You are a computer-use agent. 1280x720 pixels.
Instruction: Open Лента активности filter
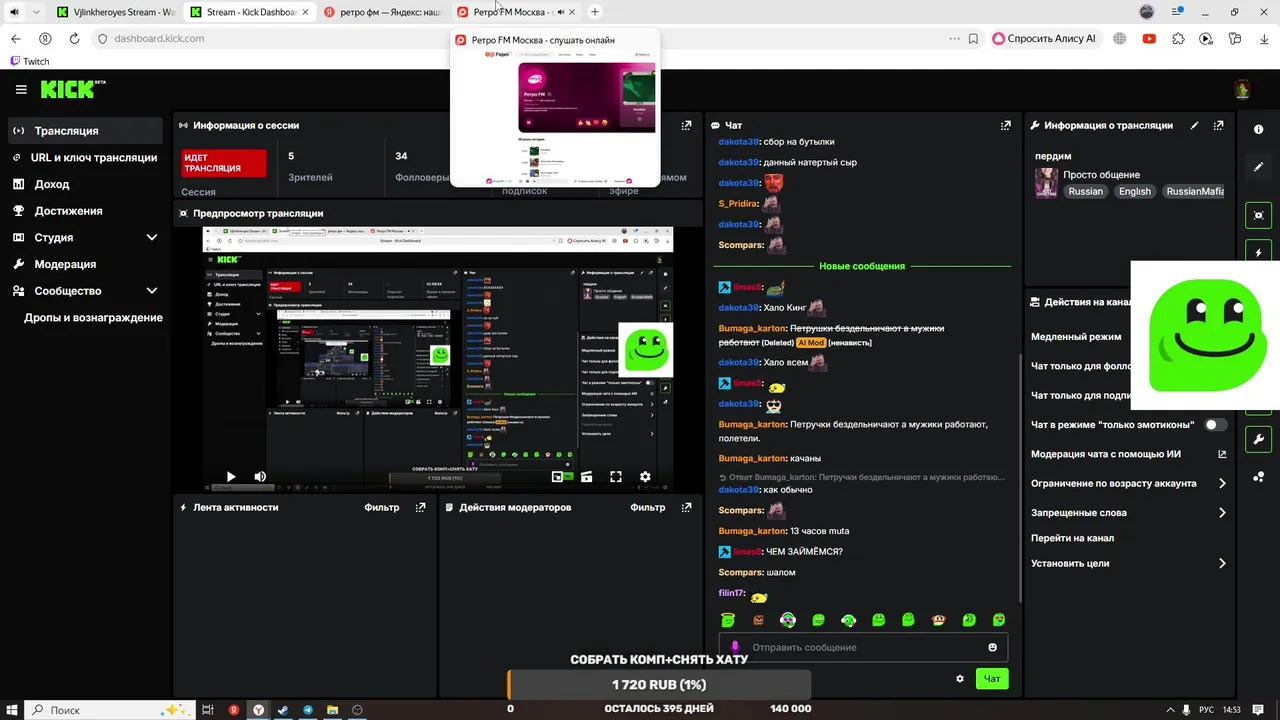coord(381,507)
